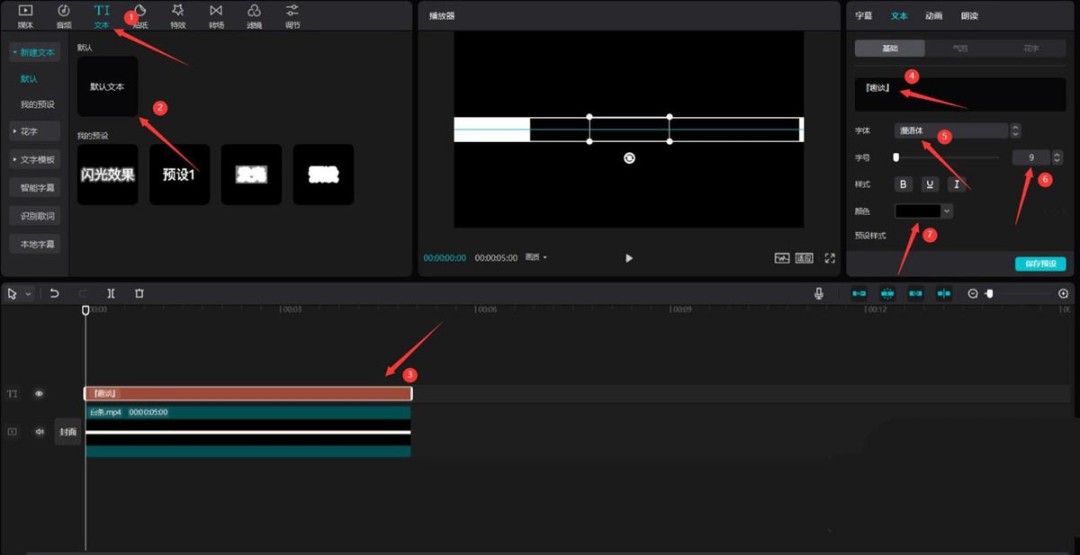Toggle bold B text style

(x=904, y=184)
